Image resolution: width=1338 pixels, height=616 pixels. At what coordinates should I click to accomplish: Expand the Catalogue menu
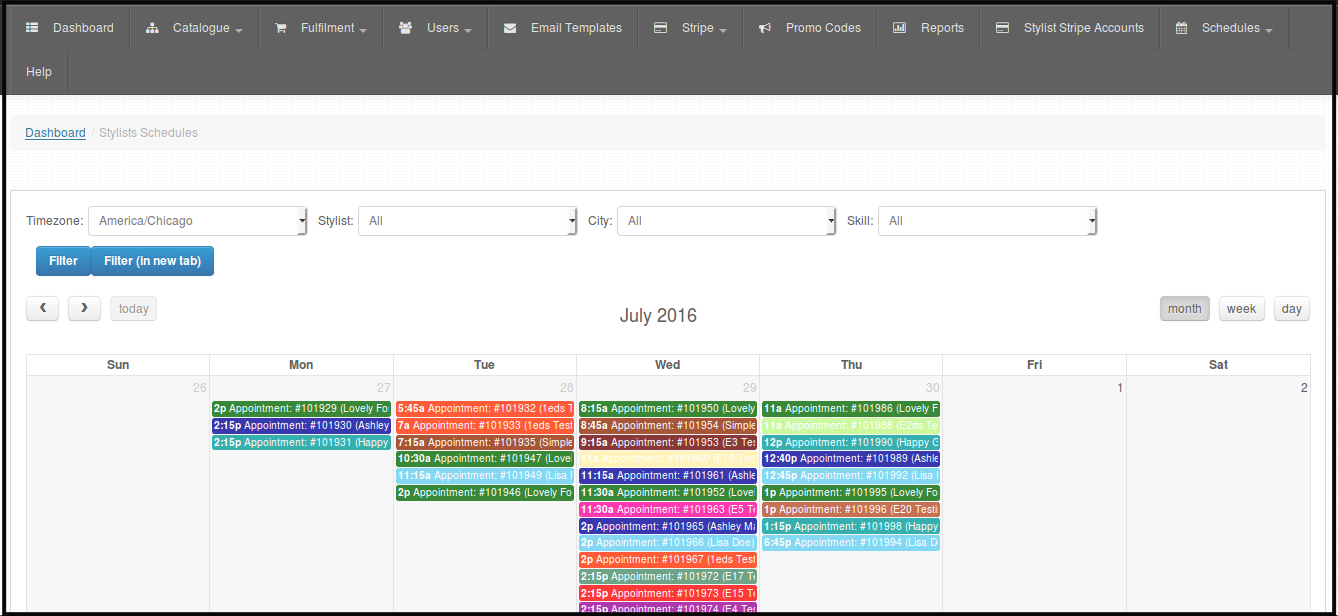click(x=194, y=28)
